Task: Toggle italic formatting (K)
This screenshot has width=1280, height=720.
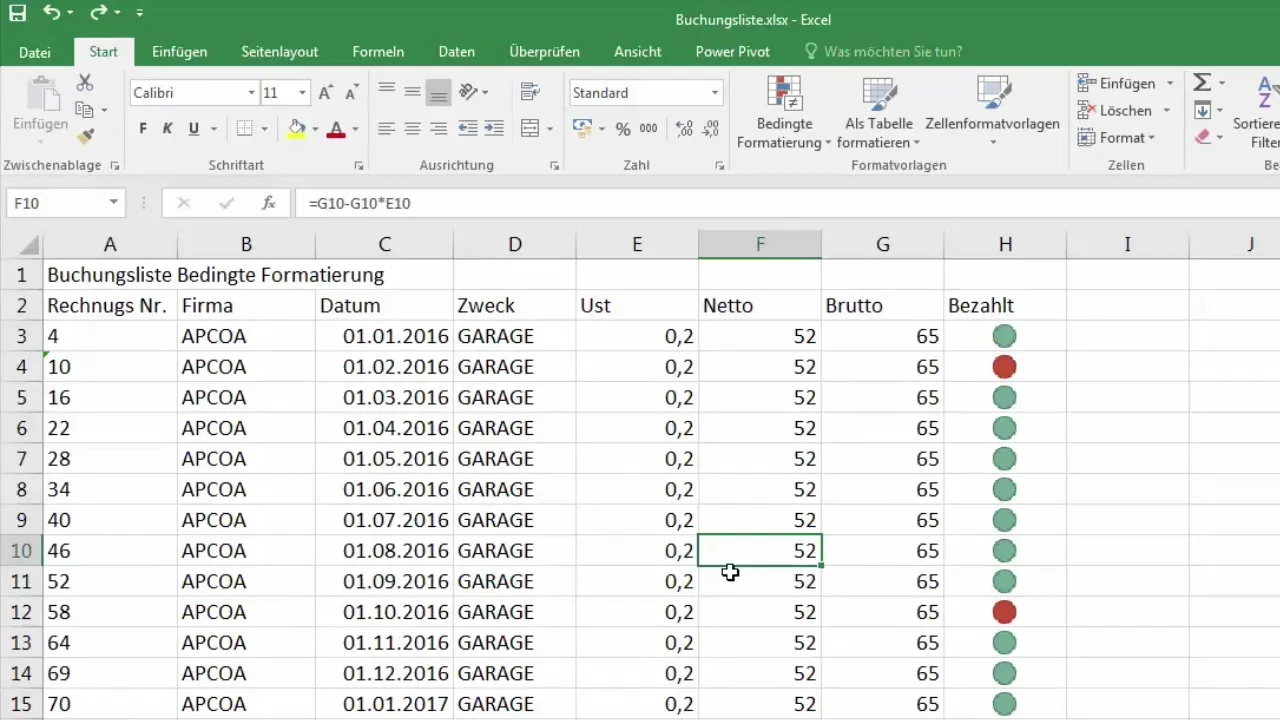Action: [168, 128]
